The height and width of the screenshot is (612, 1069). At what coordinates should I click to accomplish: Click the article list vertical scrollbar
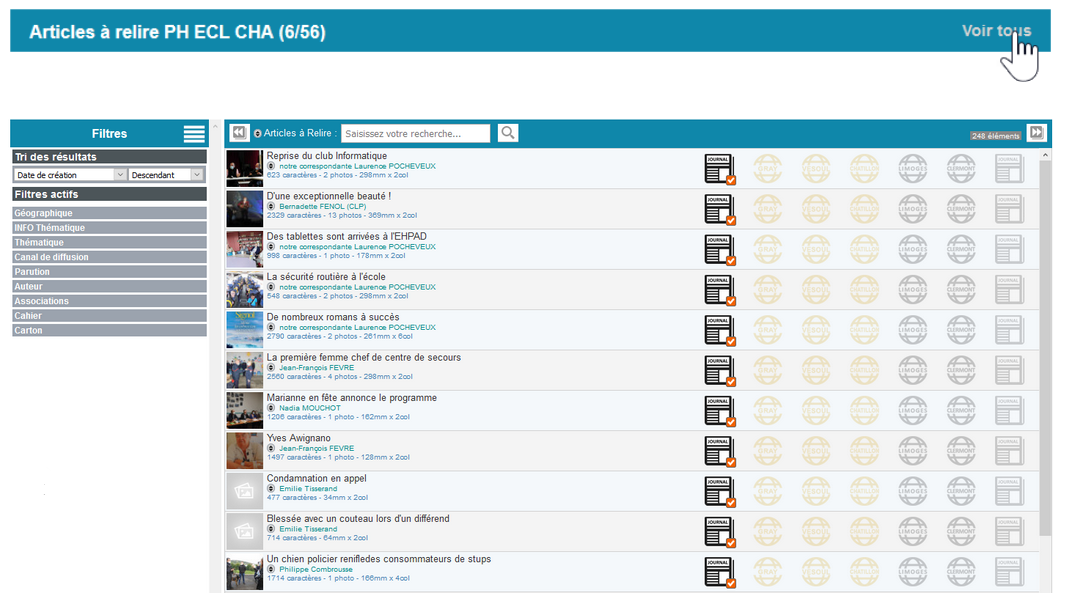click(x=1046, y=350)
